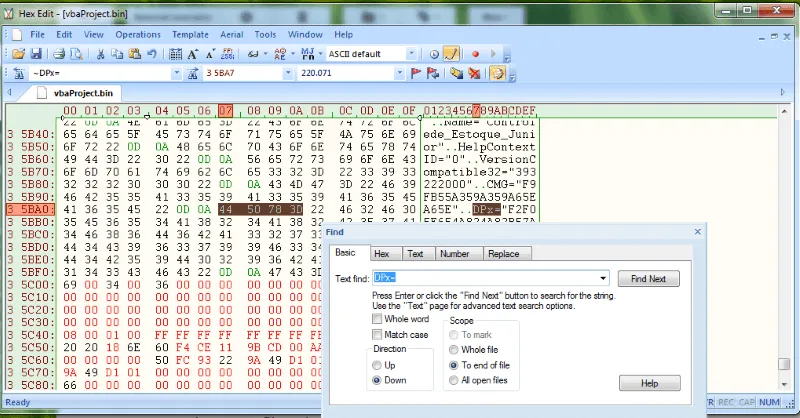
Task: Click the red Record macro icon
Action: click(x=476, y=54)
